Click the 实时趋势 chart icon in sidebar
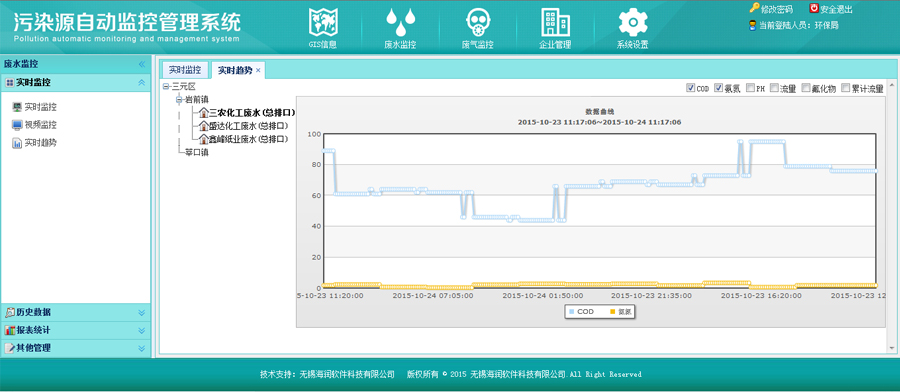This screenshot has height=392, width=900. [x=17, y=143]
